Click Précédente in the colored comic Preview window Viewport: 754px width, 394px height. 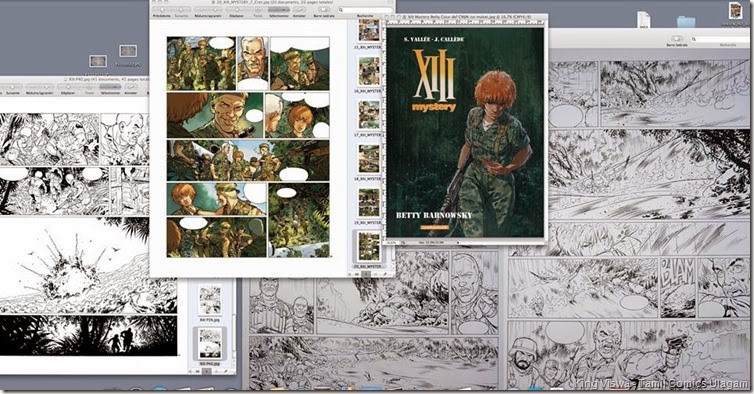162,10
